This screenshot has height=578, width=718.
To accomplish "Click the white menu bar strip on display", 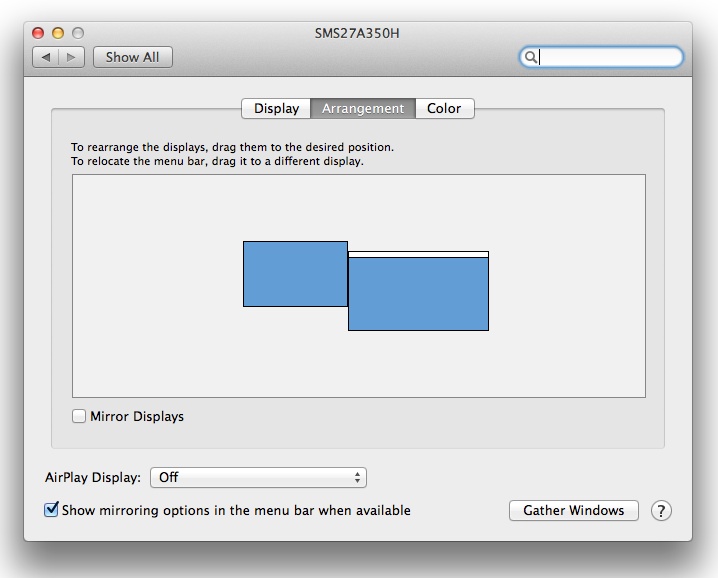I will coord(418,255).
